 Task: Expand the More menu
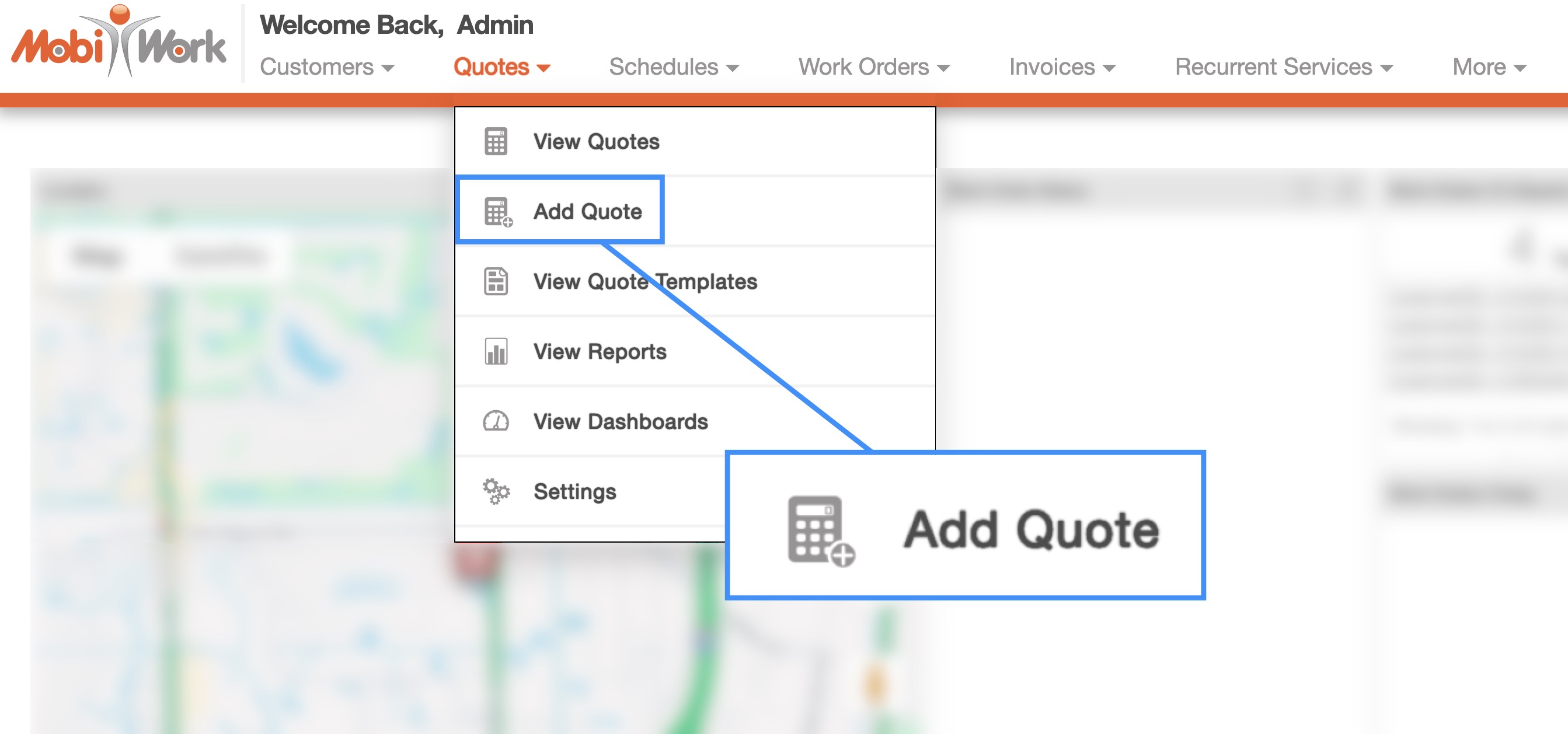click(1488, 67)
